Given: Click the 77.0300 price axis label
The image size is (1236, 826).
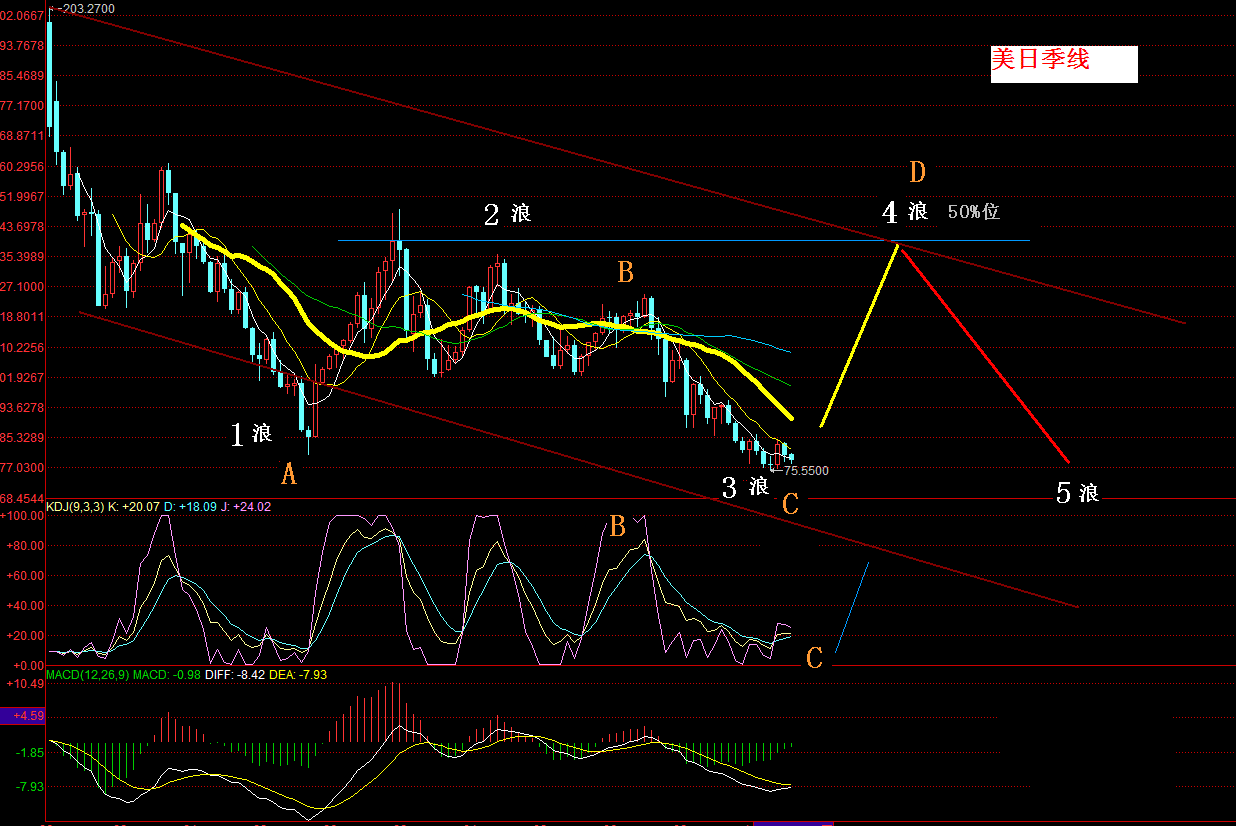Looking at the screenshot, I should click(22, 468).
